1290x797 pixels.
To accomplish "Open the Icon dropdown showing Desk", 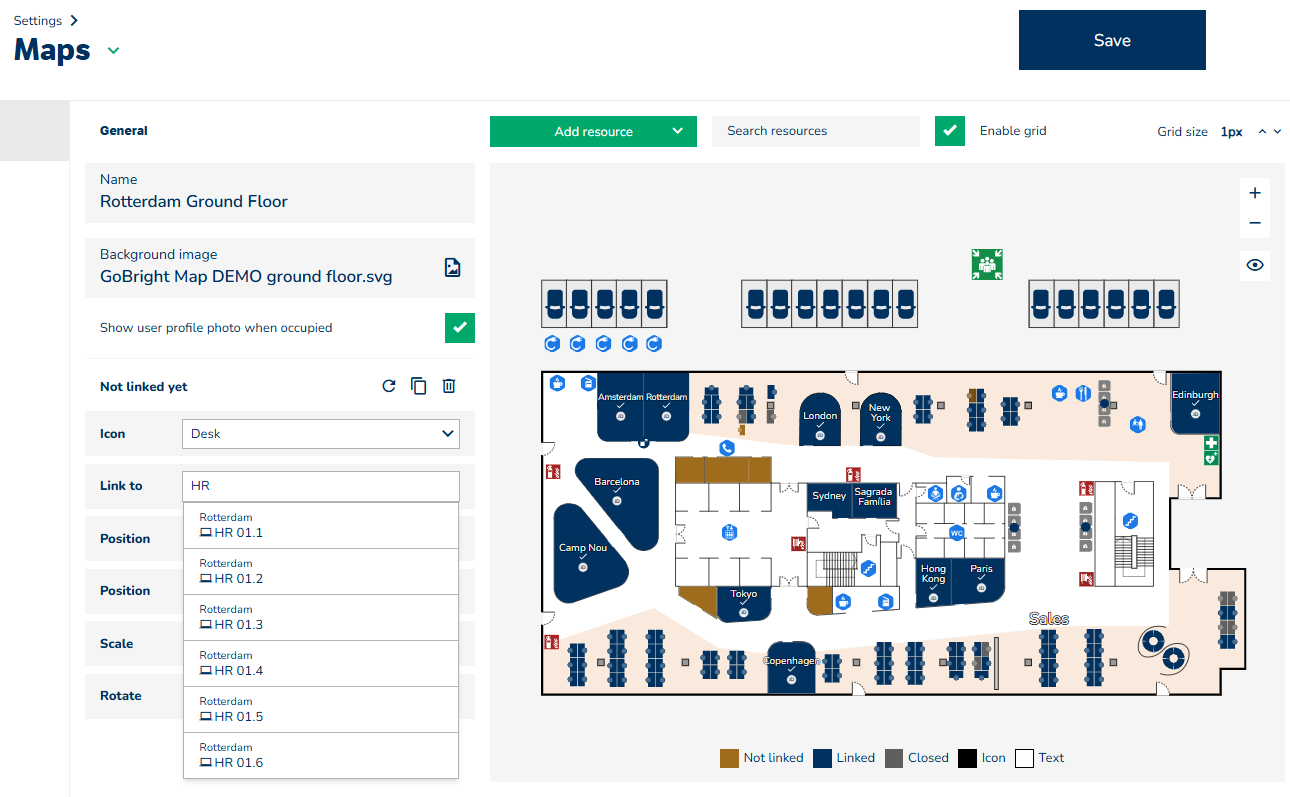I will (320, 434).
